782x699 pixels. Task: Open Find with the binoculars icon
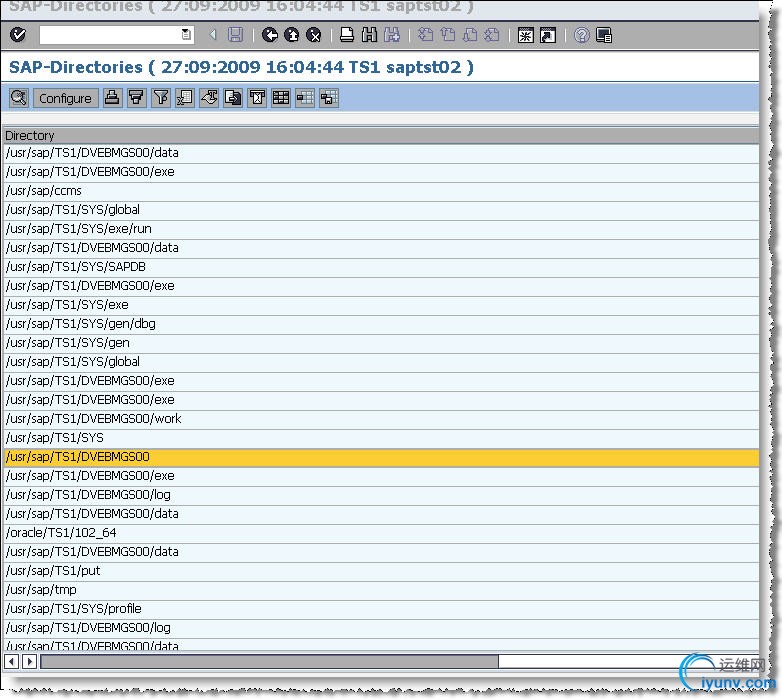point(369,35)
